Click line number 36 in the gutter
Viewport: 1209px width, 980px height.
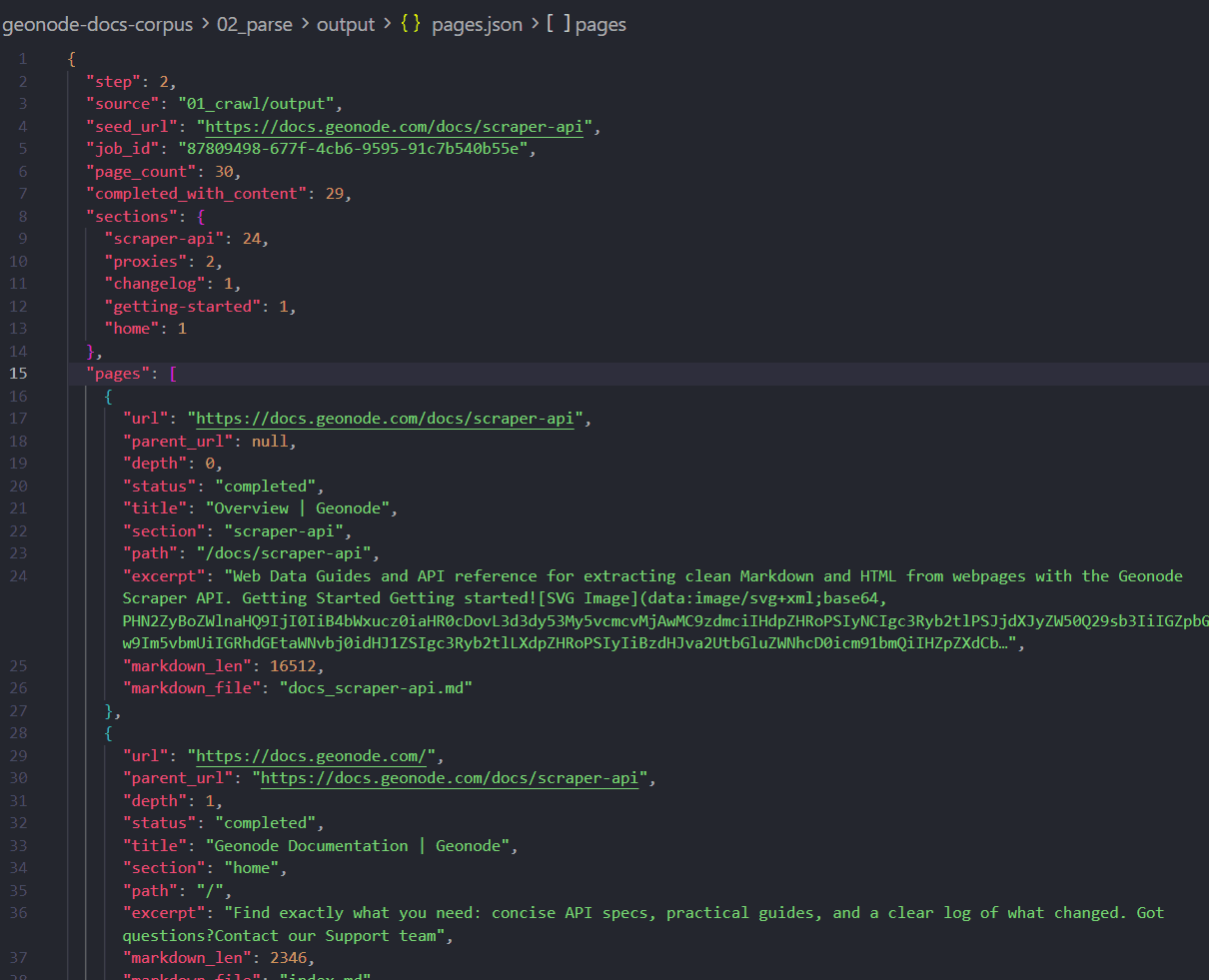19,913
